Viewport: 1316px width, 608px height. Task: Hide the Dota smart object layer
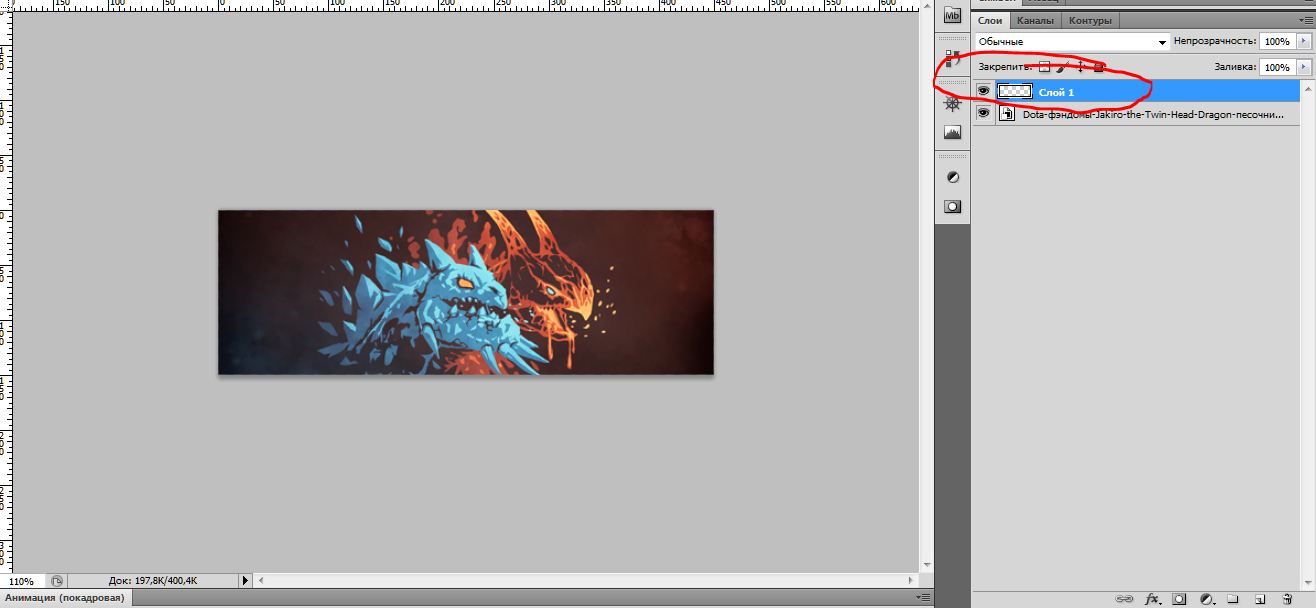click(983, 114)
